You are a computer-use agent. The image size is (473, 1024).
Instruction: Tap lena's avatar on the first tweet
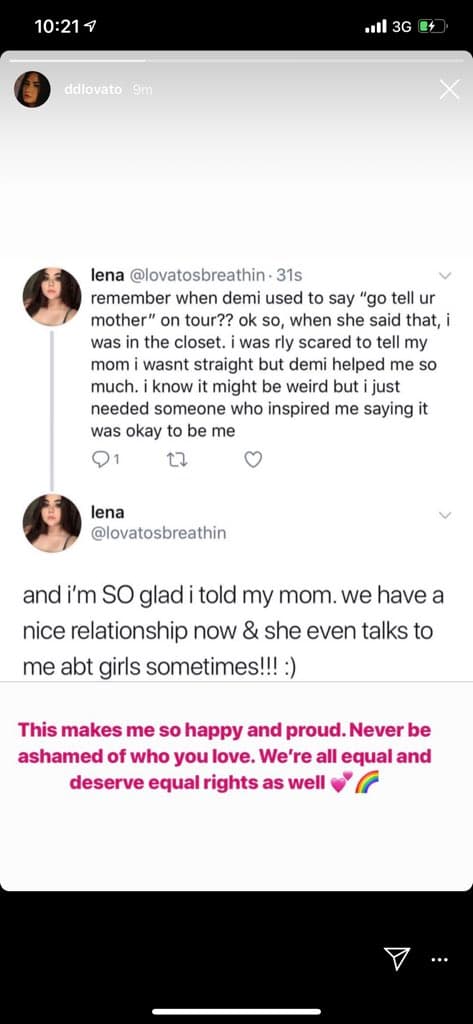click(52, 296)
